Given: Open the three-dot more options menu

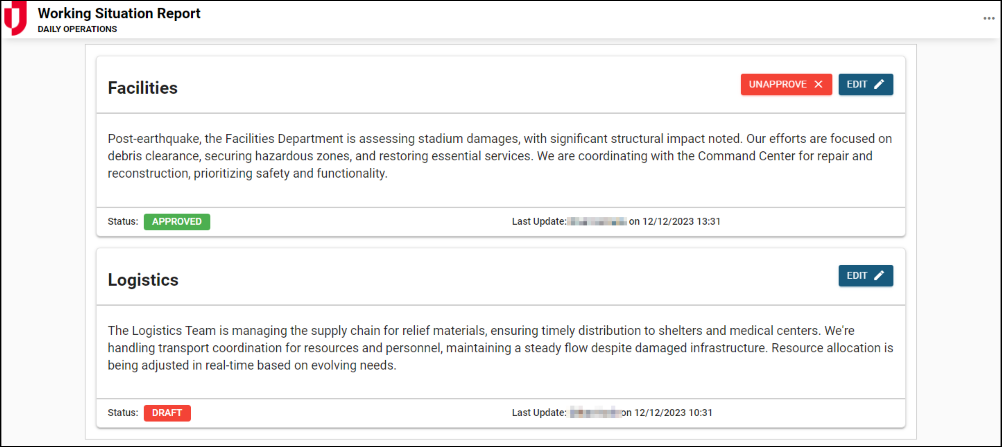Looking at the screenshot, I should (989, 19).
